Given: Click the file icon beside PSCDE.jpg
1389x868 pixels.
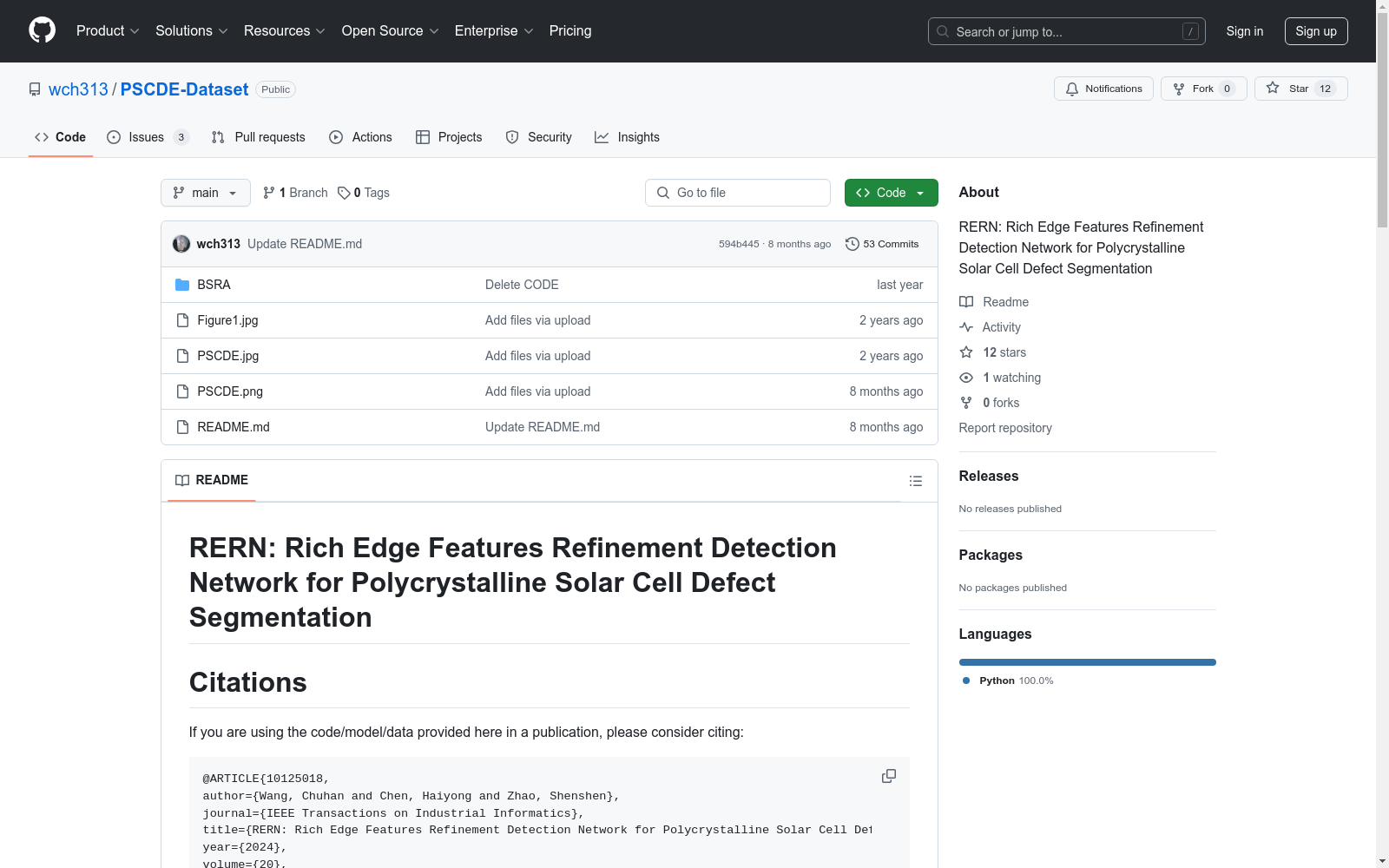Looking at the screenshot, I should click(182, 356).
